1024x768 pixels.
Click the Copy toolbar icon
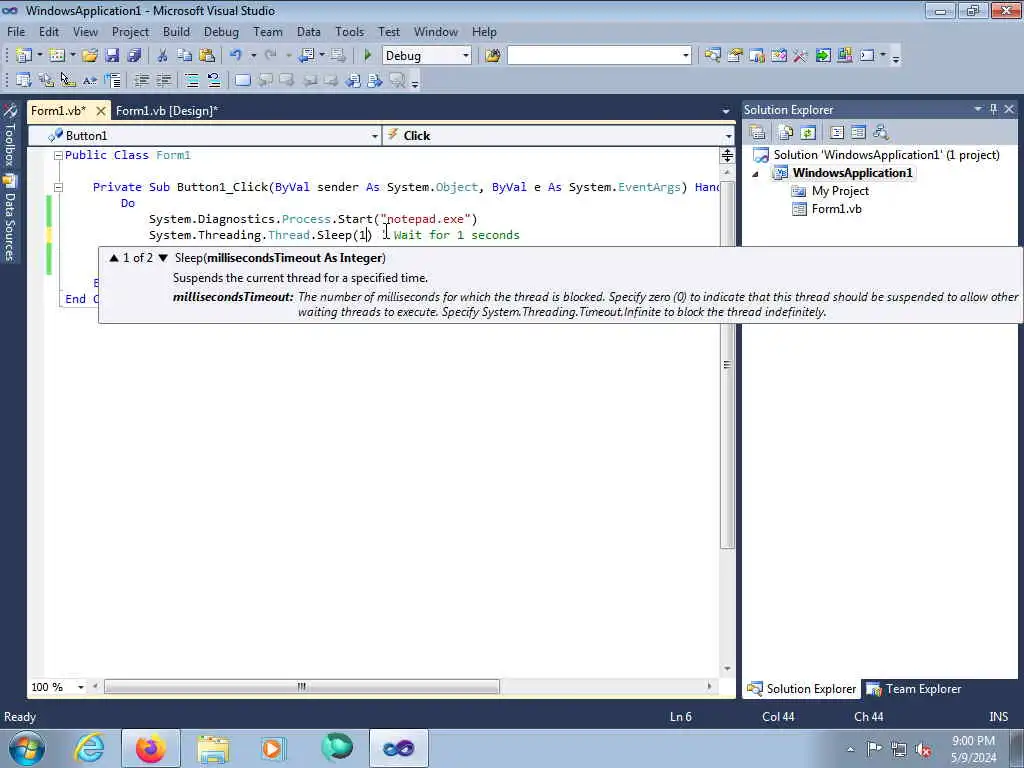pyautogui.click(x=185, y=56)
